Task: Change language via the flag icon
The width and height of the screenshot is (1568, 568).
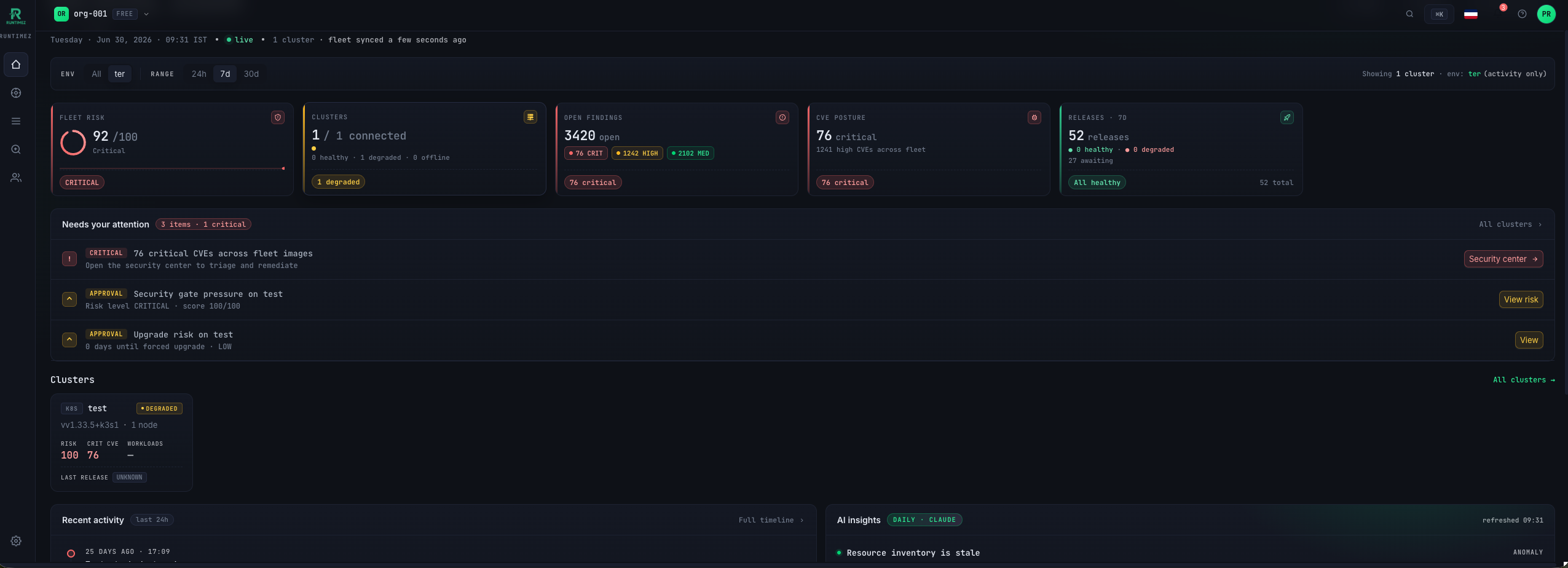Action: pyautogui.click(x=1471, y=14)
